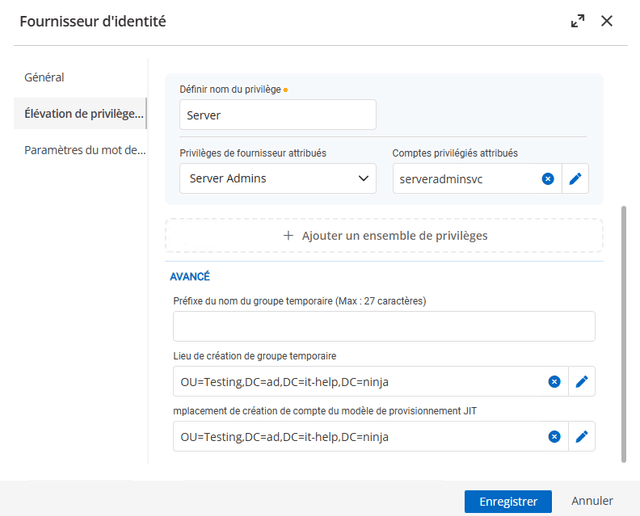
Task: Edit the JIT provisioning account location
Action: tap(581, 437)
